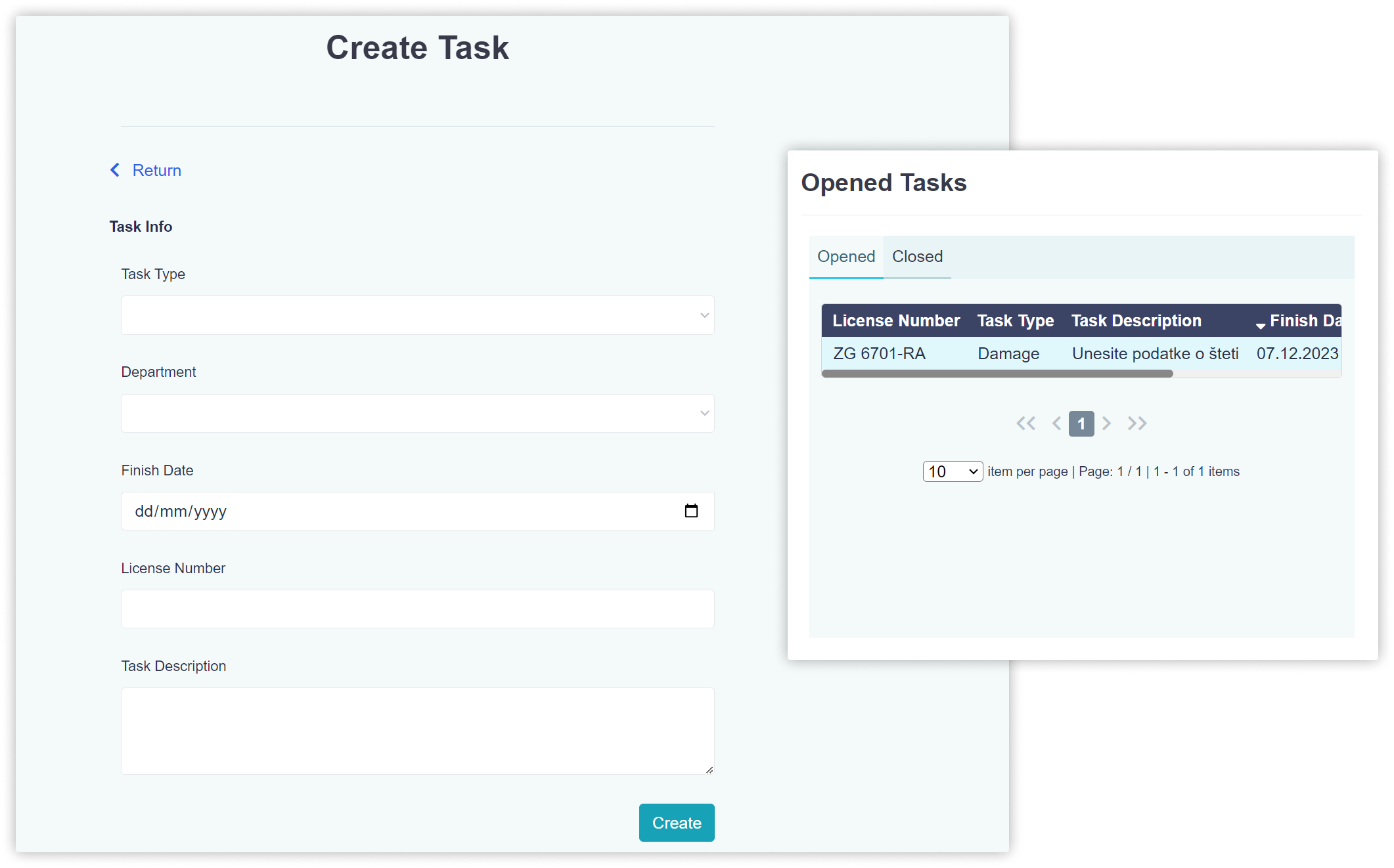Screen dimensions: 1394x868
Task: Go to previous page of tasks
Action: [1056, 423]
